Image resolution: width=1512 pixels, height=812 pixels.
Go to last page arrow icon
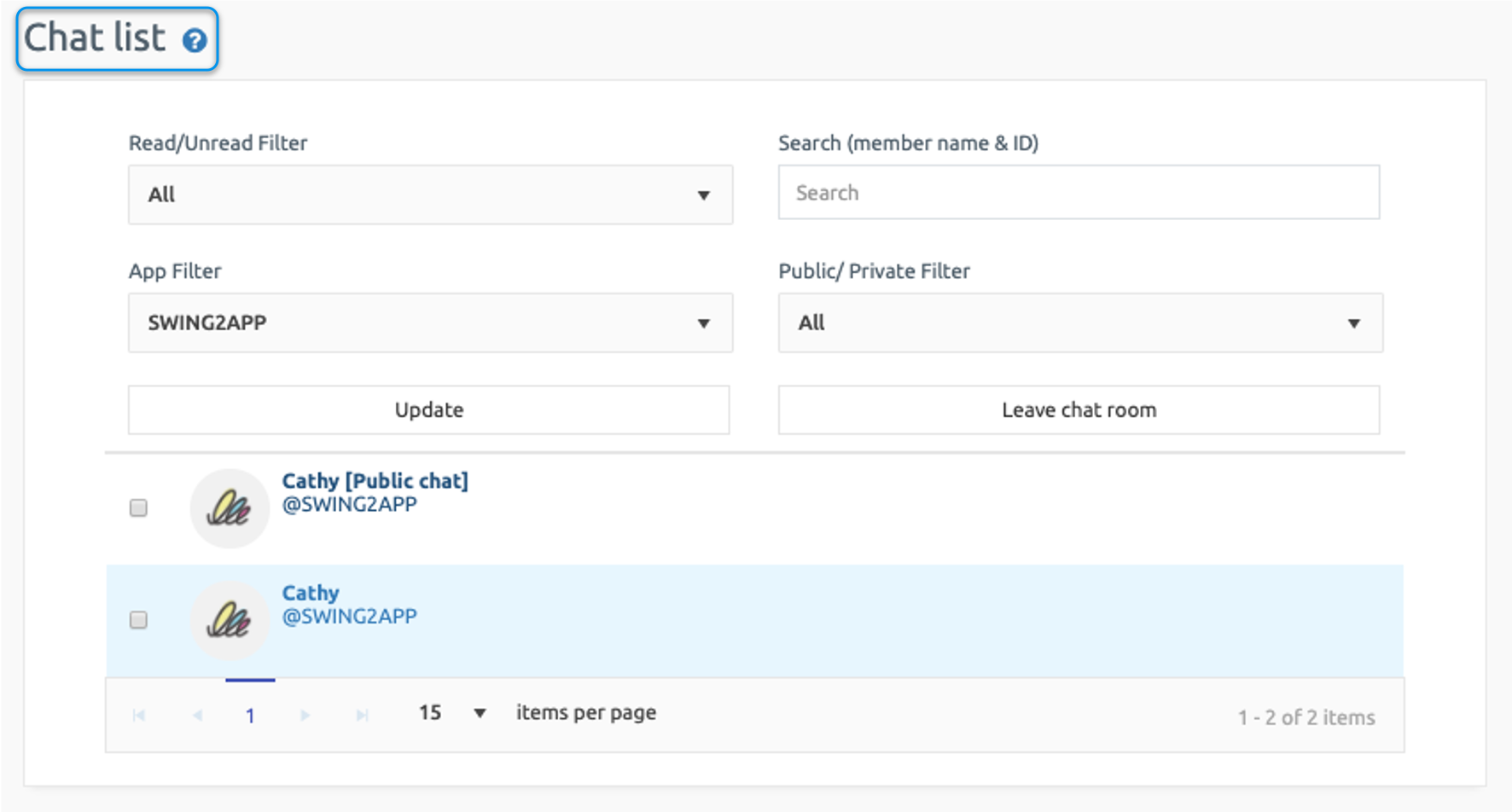362,715
